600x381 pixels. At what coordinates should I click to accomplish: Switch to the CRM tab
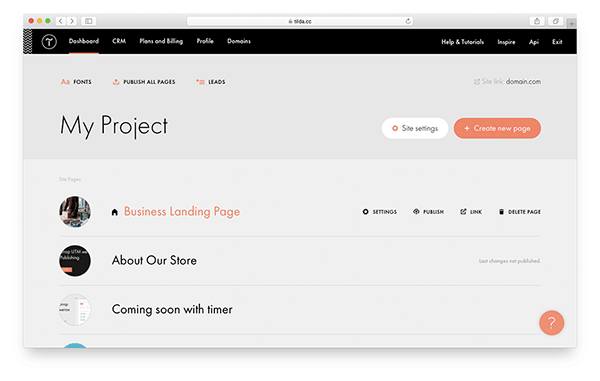[x=119, y=41]
